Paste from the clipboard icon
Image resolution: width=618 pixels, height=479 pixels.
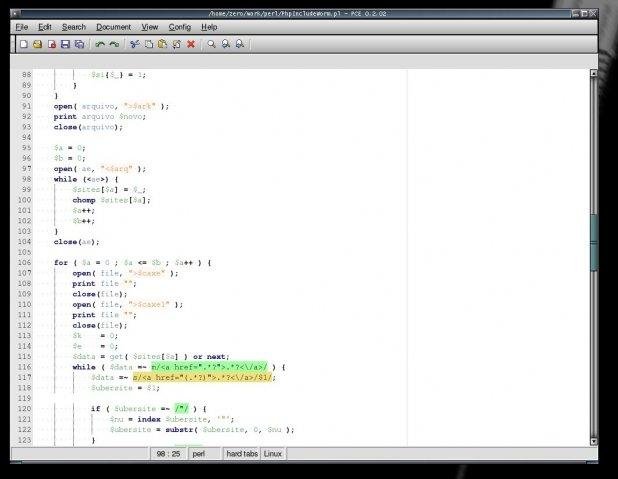pos(162,44)
